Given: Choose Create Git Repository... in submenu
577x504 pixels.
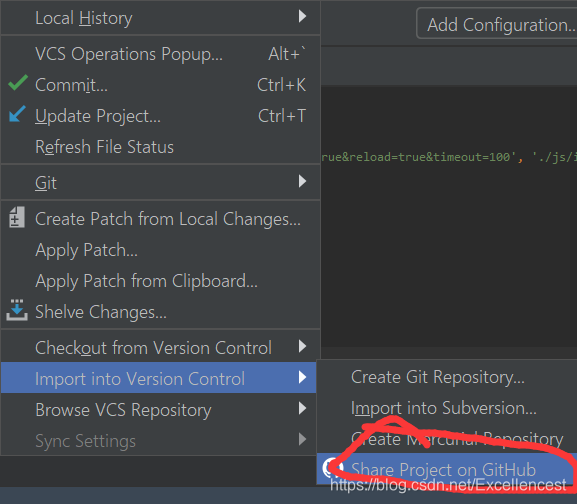Looking at the screenshot, I should tap(447, 377).
